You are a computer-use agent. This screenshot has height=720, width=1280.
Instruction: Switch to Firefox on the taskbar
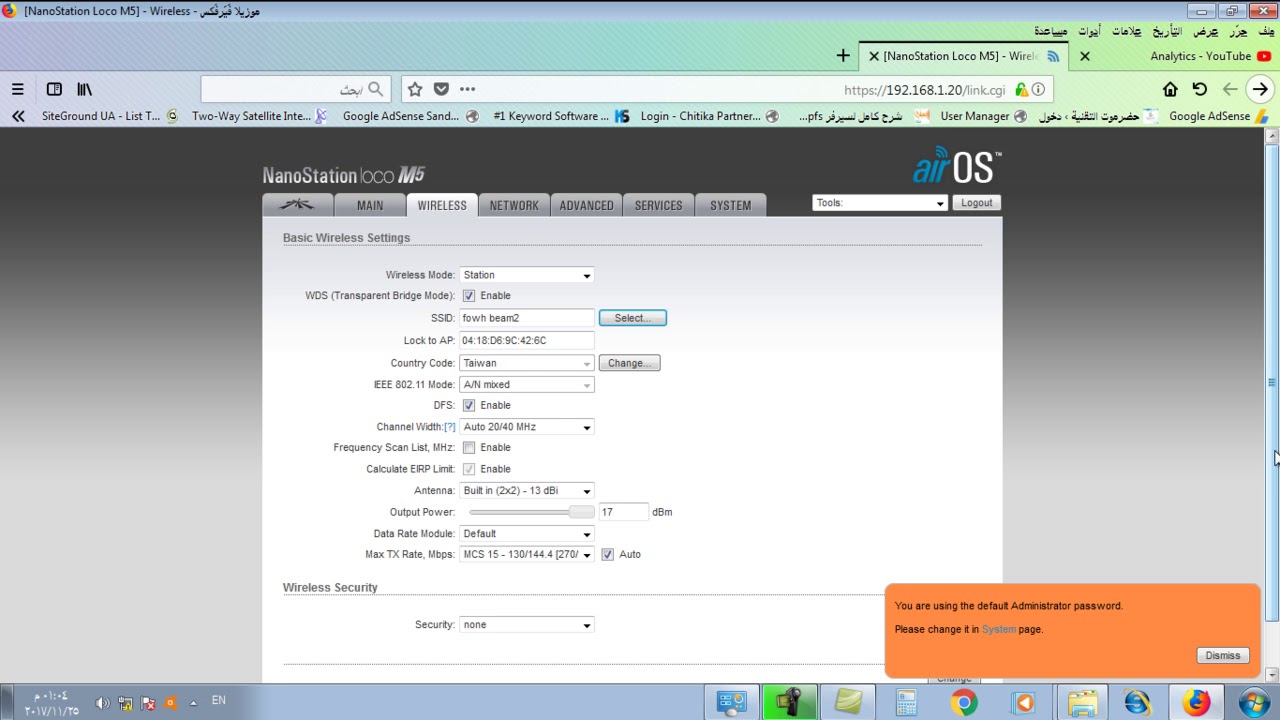[x=1196, y=702]
